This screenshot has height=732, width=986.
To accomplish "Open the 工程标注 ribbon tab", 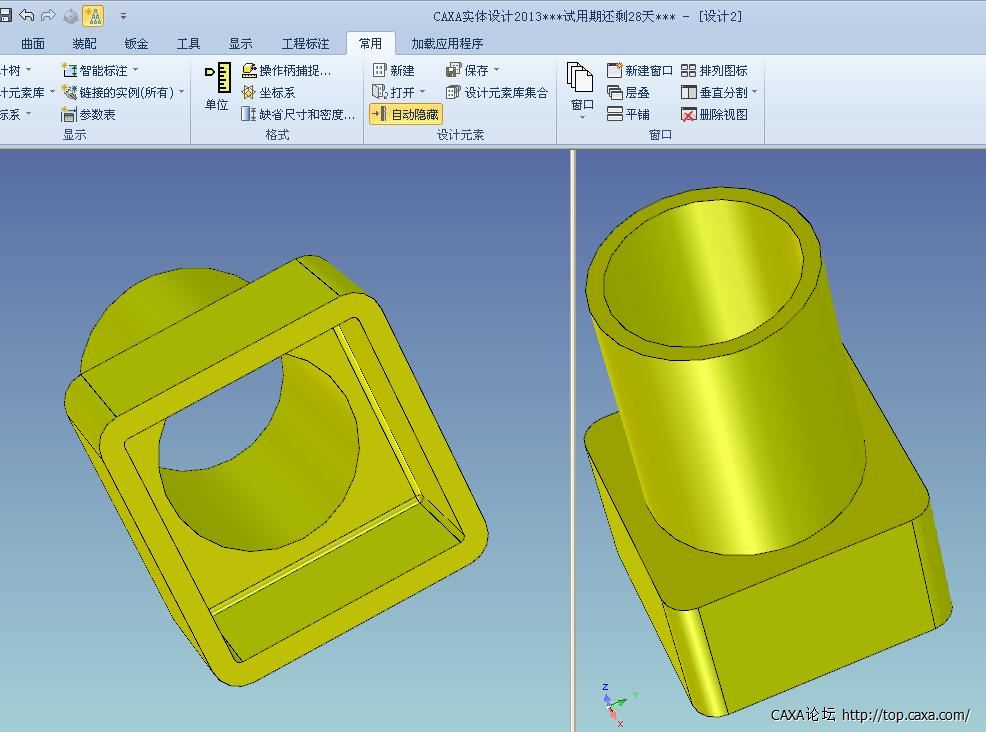I will coord(305,44).
